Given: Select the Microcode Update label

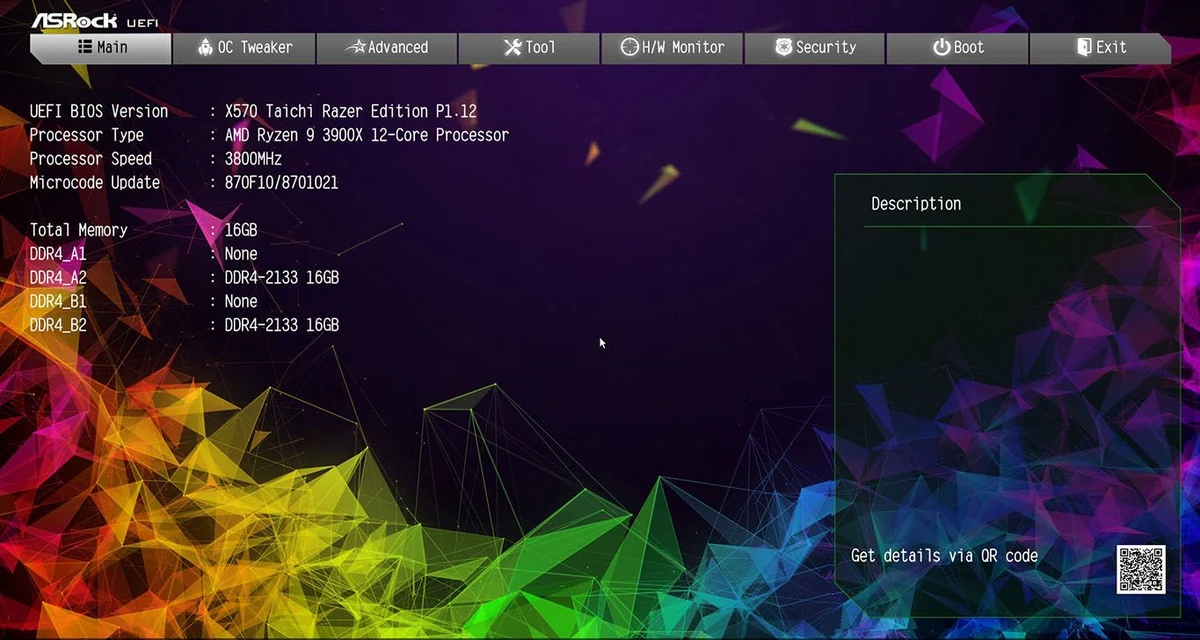Looking at the screenshot, I should point(95,183).
